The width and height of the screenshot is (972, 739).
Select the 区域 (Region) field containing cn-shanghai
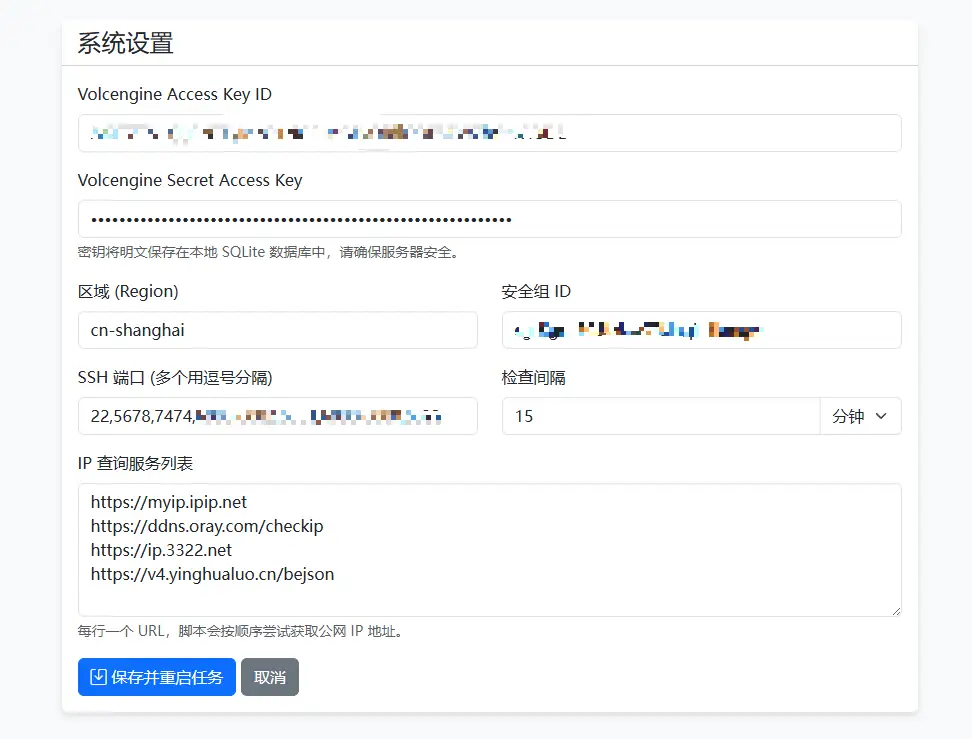(x=277, y=330)
